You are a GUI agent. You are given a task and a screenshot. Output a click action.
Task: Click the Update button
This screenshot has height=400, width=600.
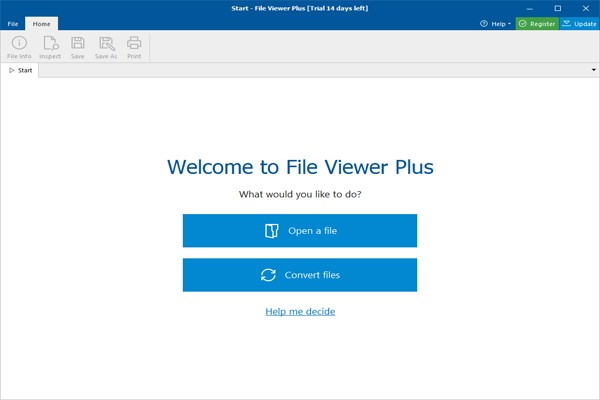click(579, 24)
